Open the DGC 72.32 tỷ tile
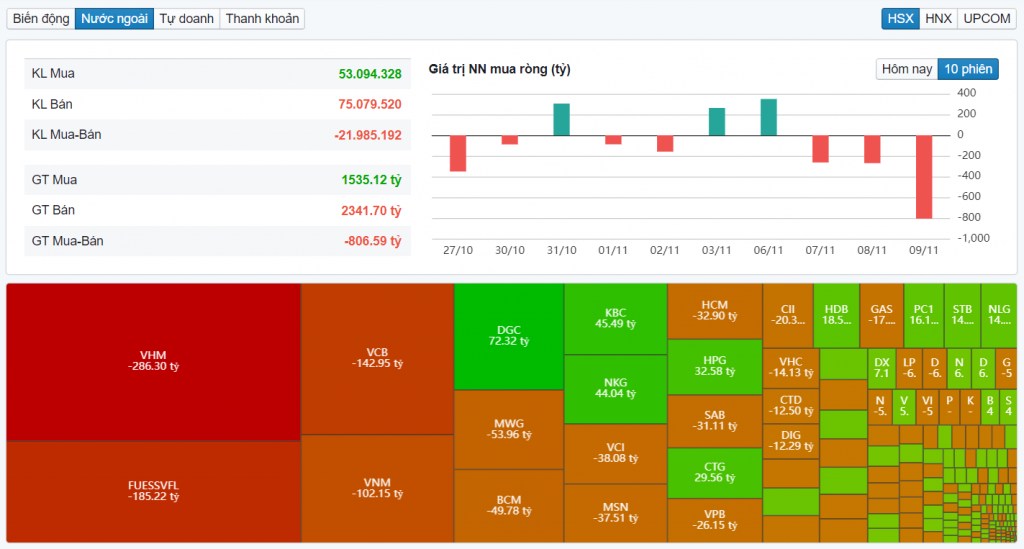1024x549 pixels. coord(509,336)
